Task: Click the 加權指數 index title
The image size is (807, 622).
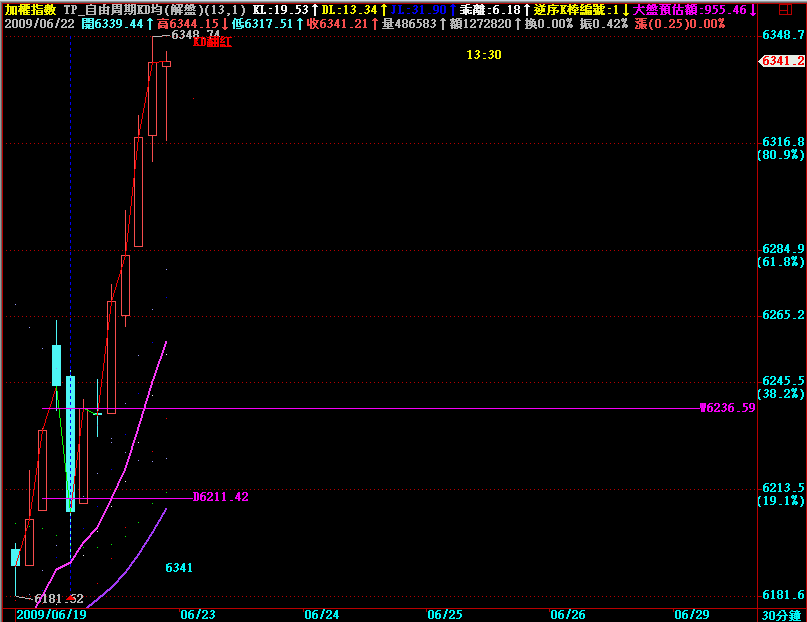Action: coord(31,9)
